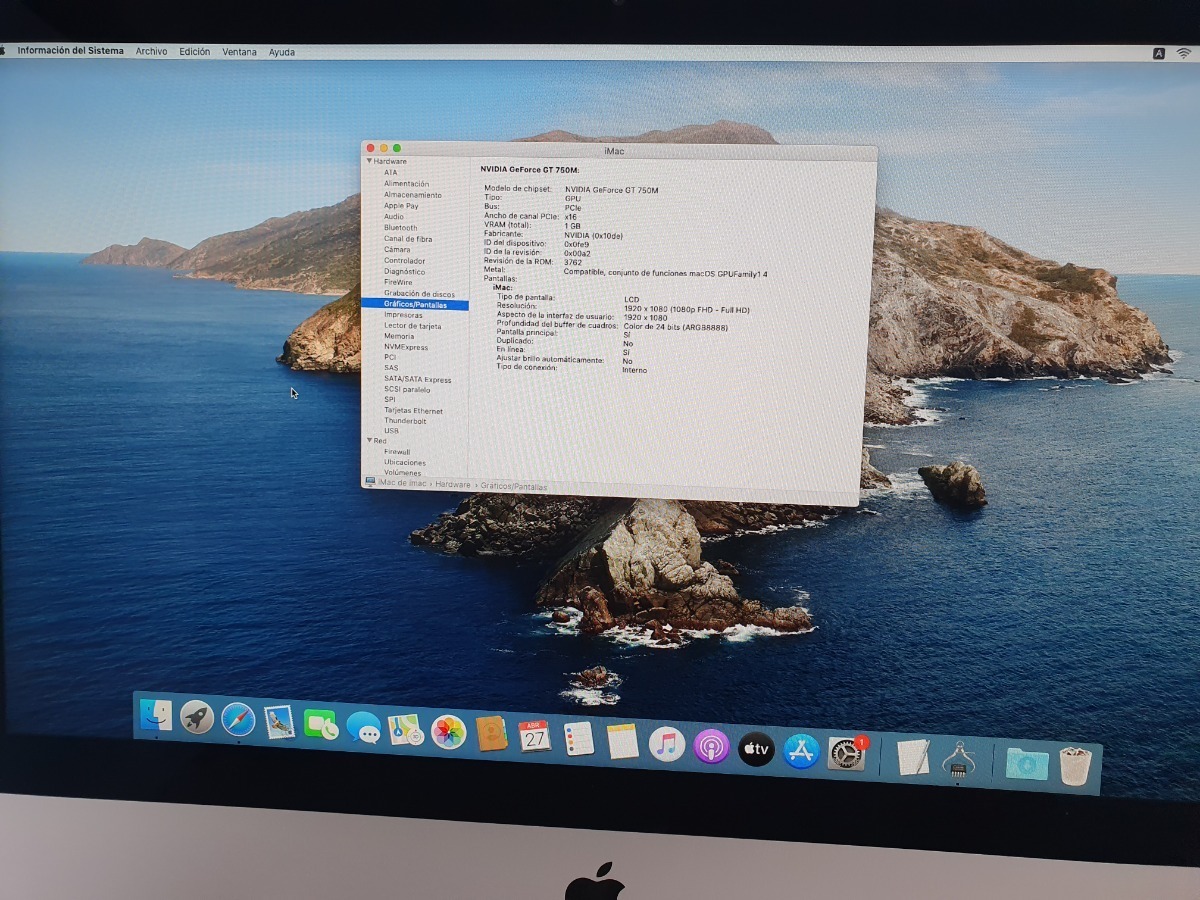Select Lector de tarjeta in the sidebar

(x=413, y=326)
